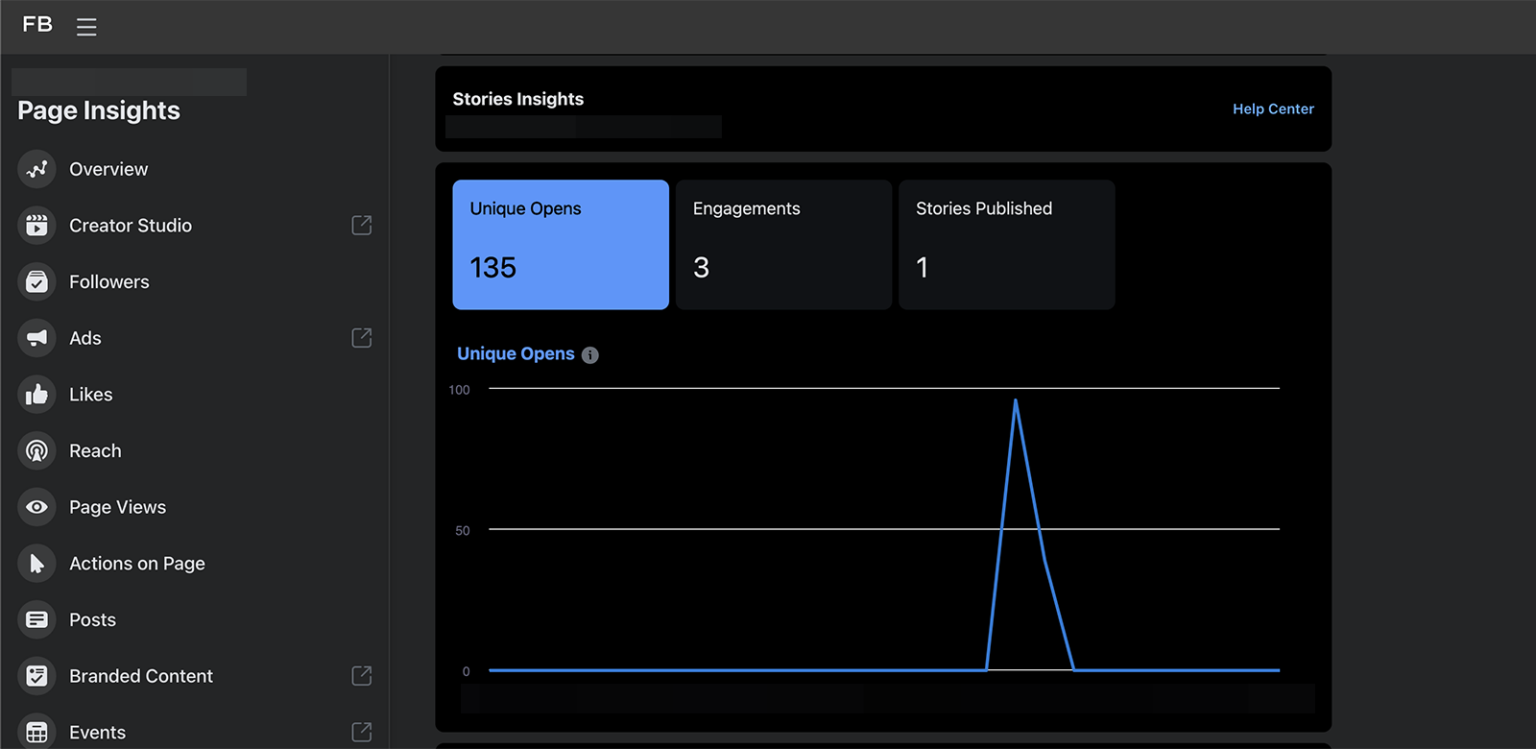Click the Ads megaphone icon
Image resolution: width=1536 pixels, height=749 pixels.
[x=36, y=338]
